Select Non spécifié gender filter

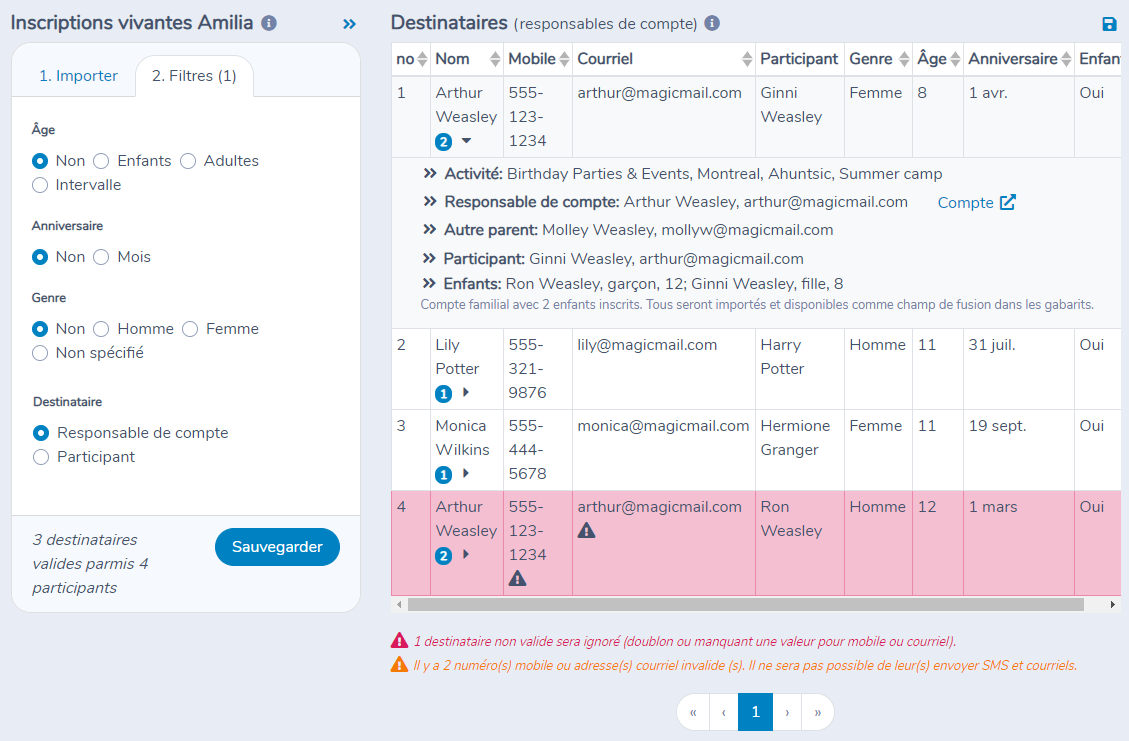tap(40, 353)
